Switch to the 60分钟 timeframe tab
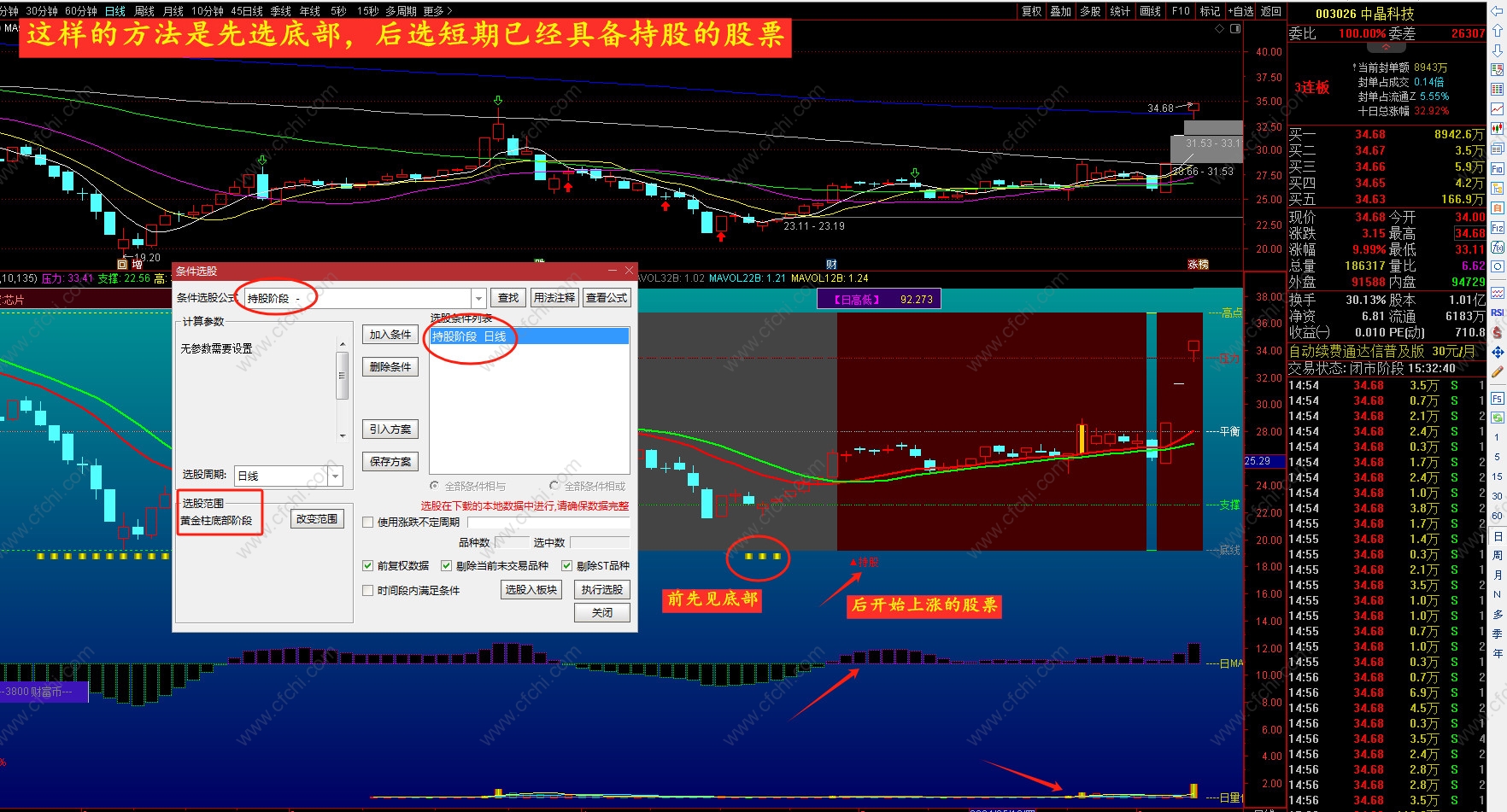Image resolution: width=1507 pixels, height=812 pixels. (x=81, y=11)
